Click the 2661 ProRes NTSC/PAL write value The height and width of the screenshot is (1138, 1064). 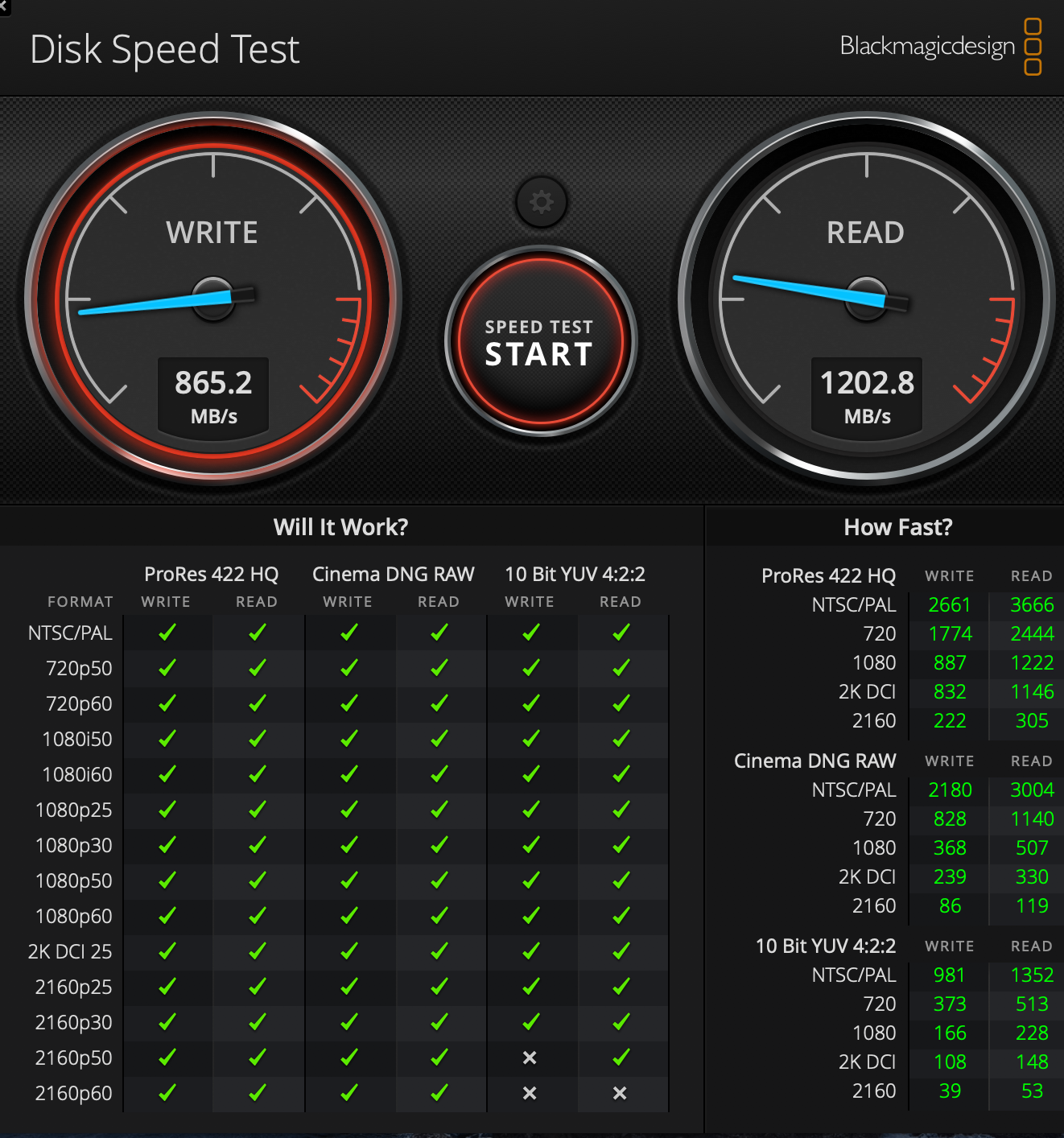(x=950, y=604)
